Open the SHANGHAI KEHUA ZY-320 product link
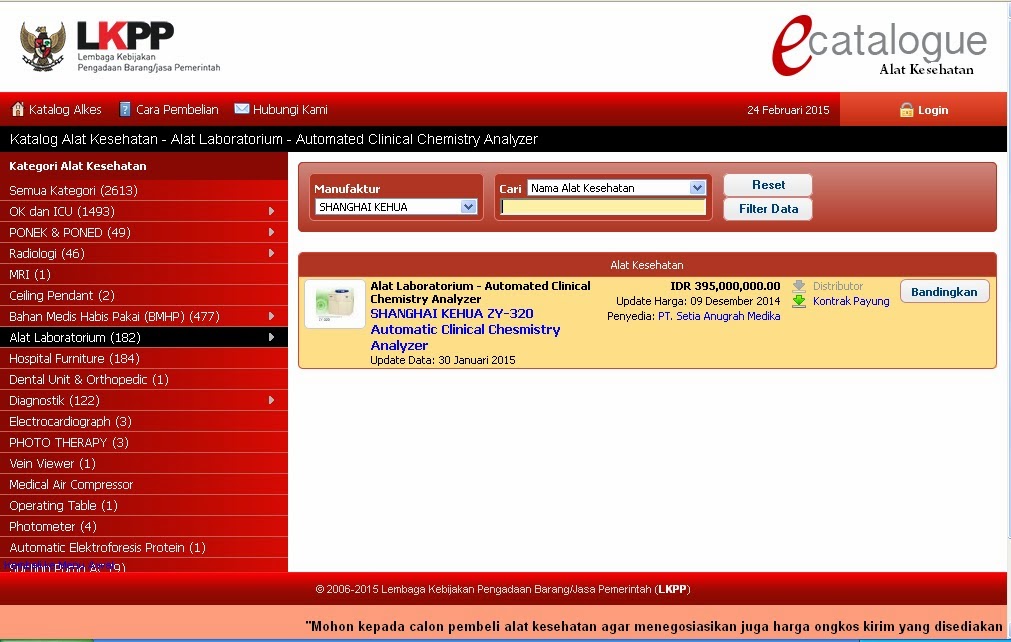1011x642 pixels. click(x=465, y=329)
